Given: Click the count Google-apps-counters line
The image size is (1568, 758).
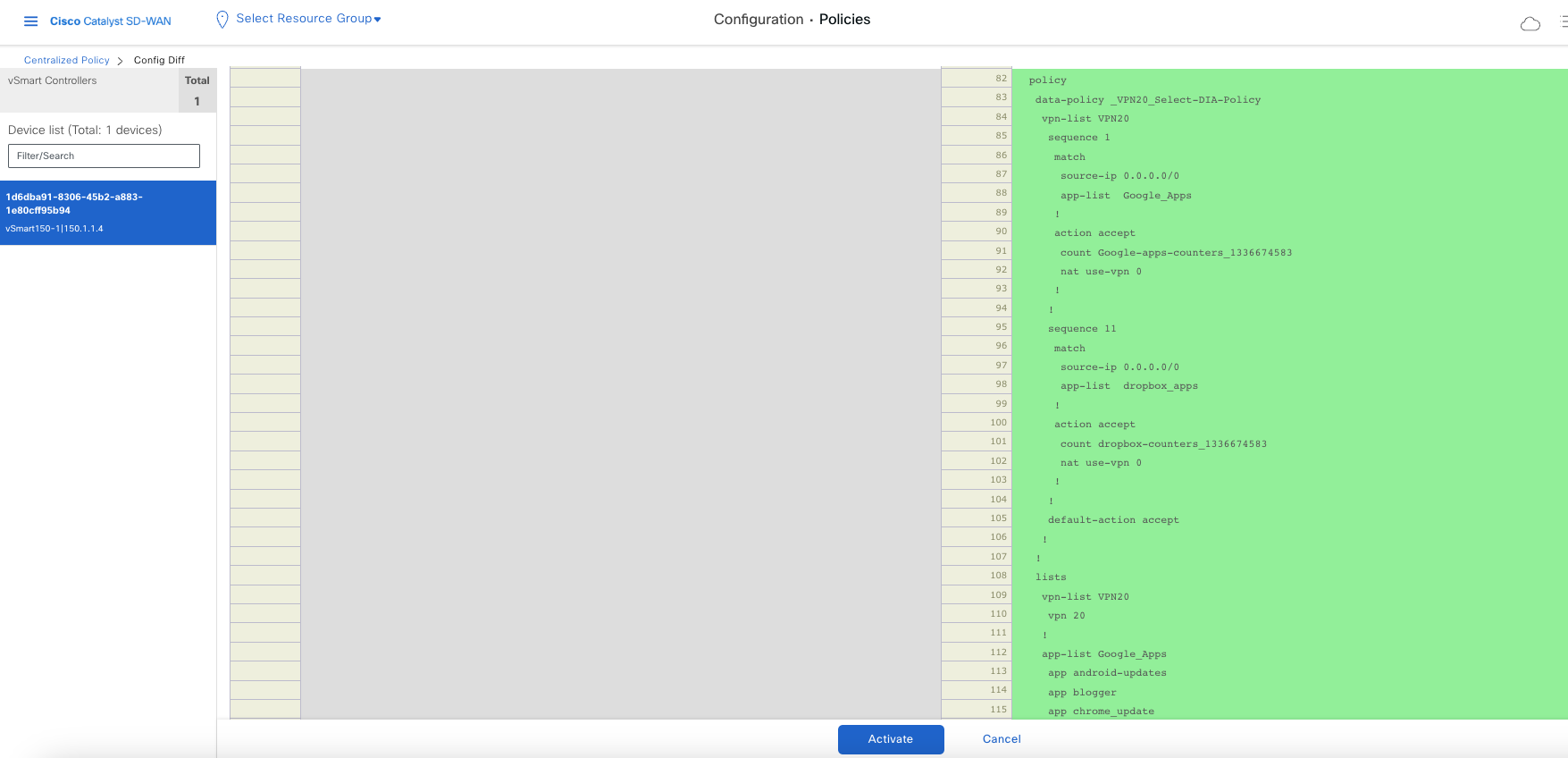Looking at the screenshot, I should click(x=1175, y=252).
